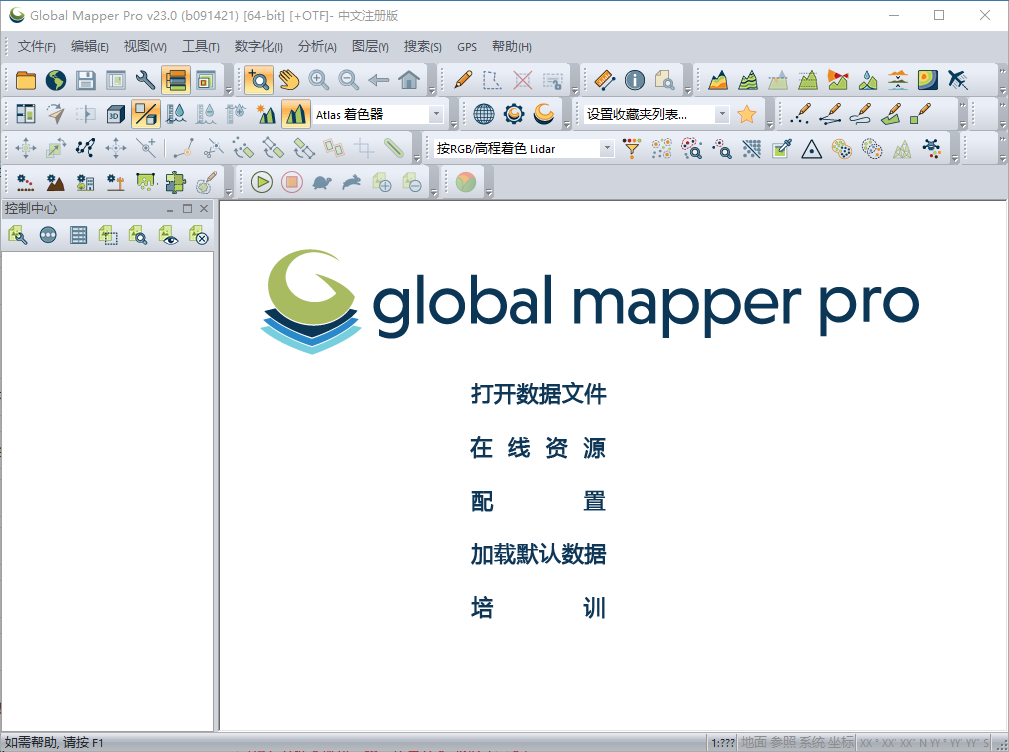Toggle hill shading mountain icon
Screen dimensions: 1009x752
click(295, 115)
